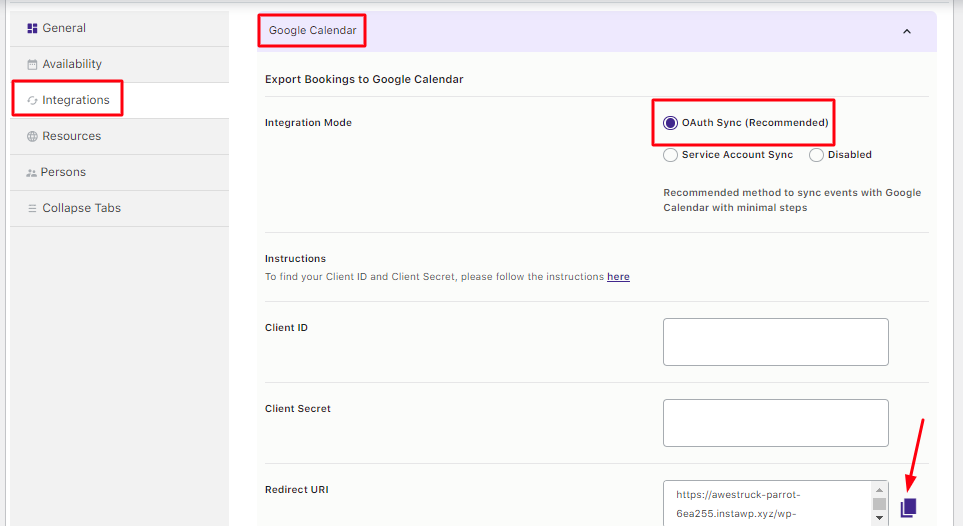The width and height of the screenshot is (963, 526).
Task: Click the Redirect URI scrollbar down arrow
Action: tap(879, 519)
